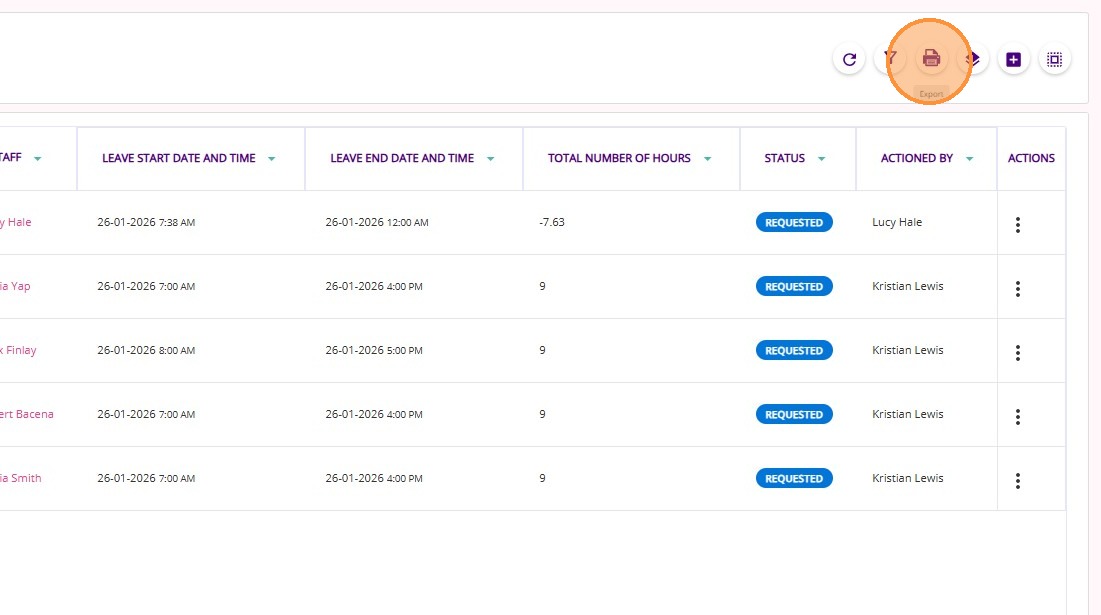The width and height of the screenshot is (1101, 615).
Task: Open the Status column dropdown arrow
Action: click(x=821, y=159)
